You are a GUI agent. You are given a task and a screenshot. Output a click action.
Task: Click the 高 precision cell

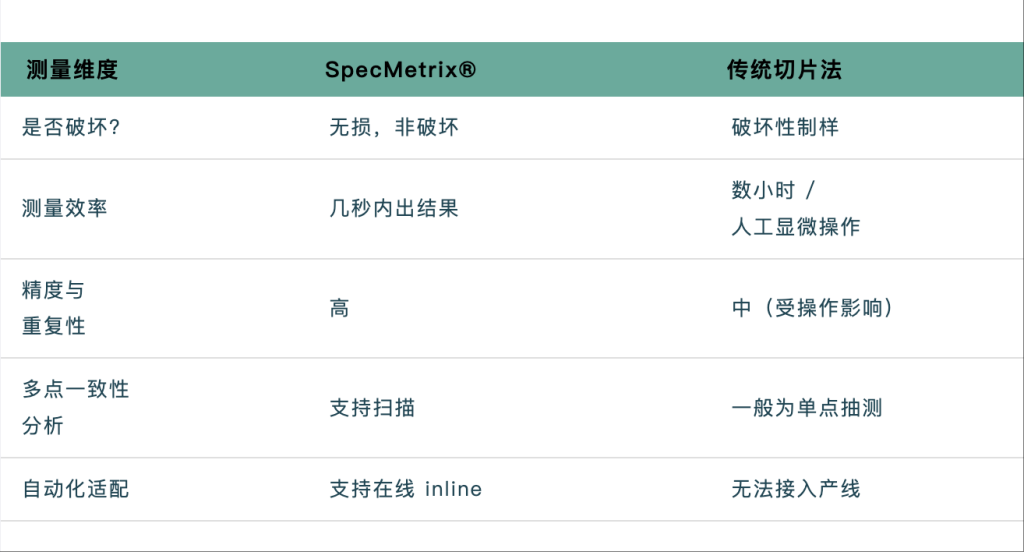pos(339,308)
